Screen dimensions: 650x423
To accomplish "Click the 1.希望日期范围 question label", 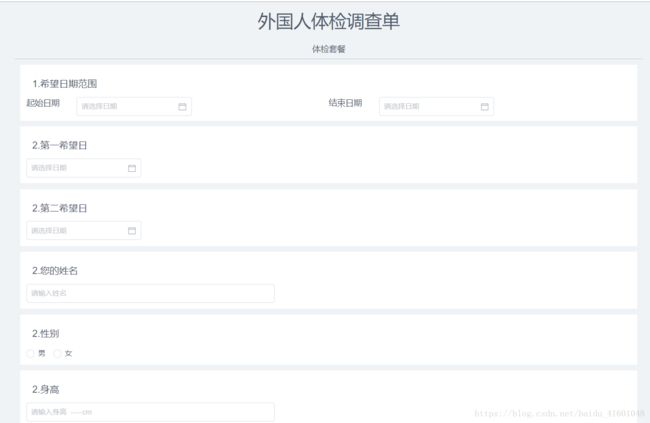I will coord(65,84).
